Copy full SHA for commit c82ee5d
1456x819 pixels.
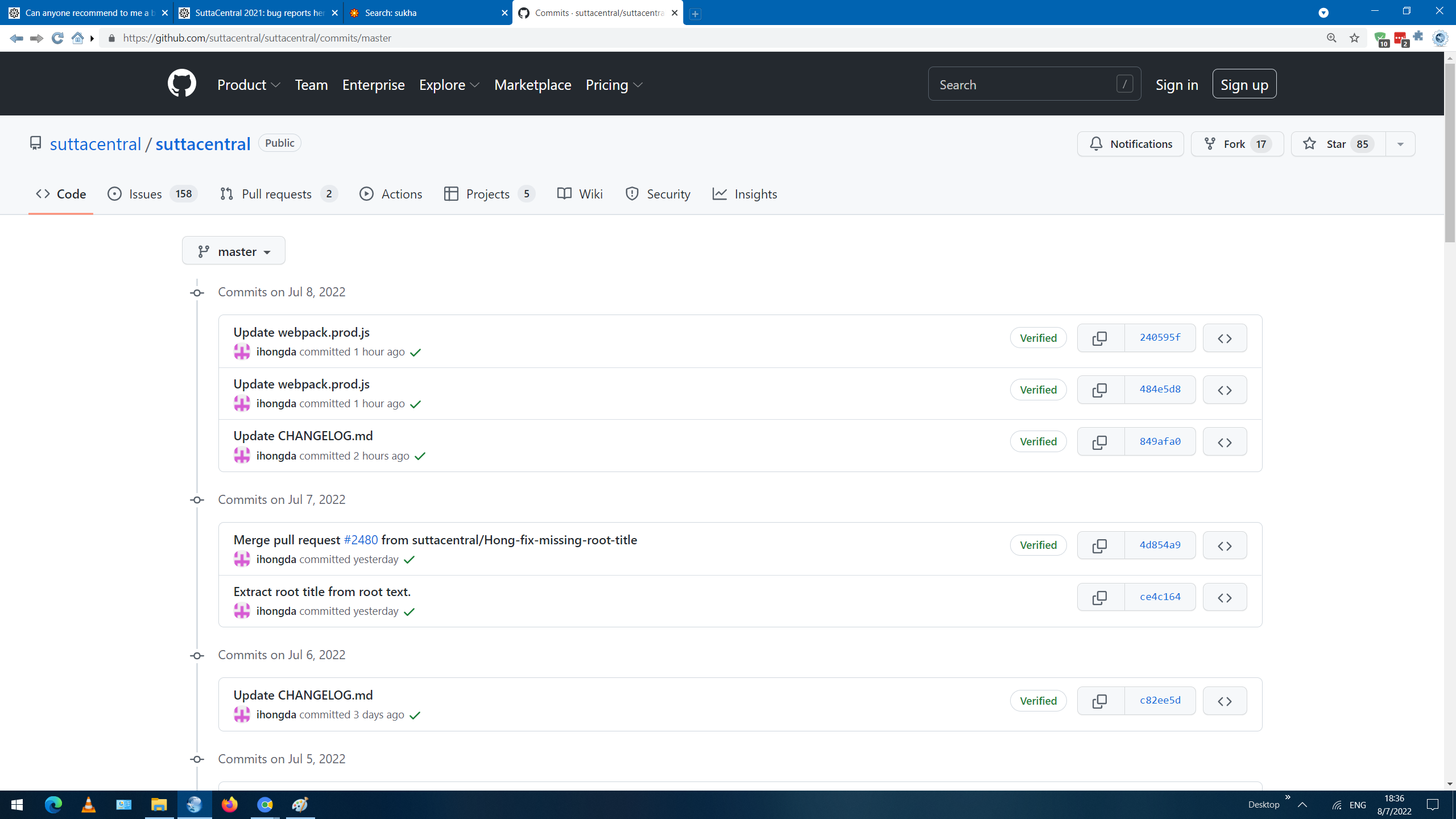[x=1101, y=701]
